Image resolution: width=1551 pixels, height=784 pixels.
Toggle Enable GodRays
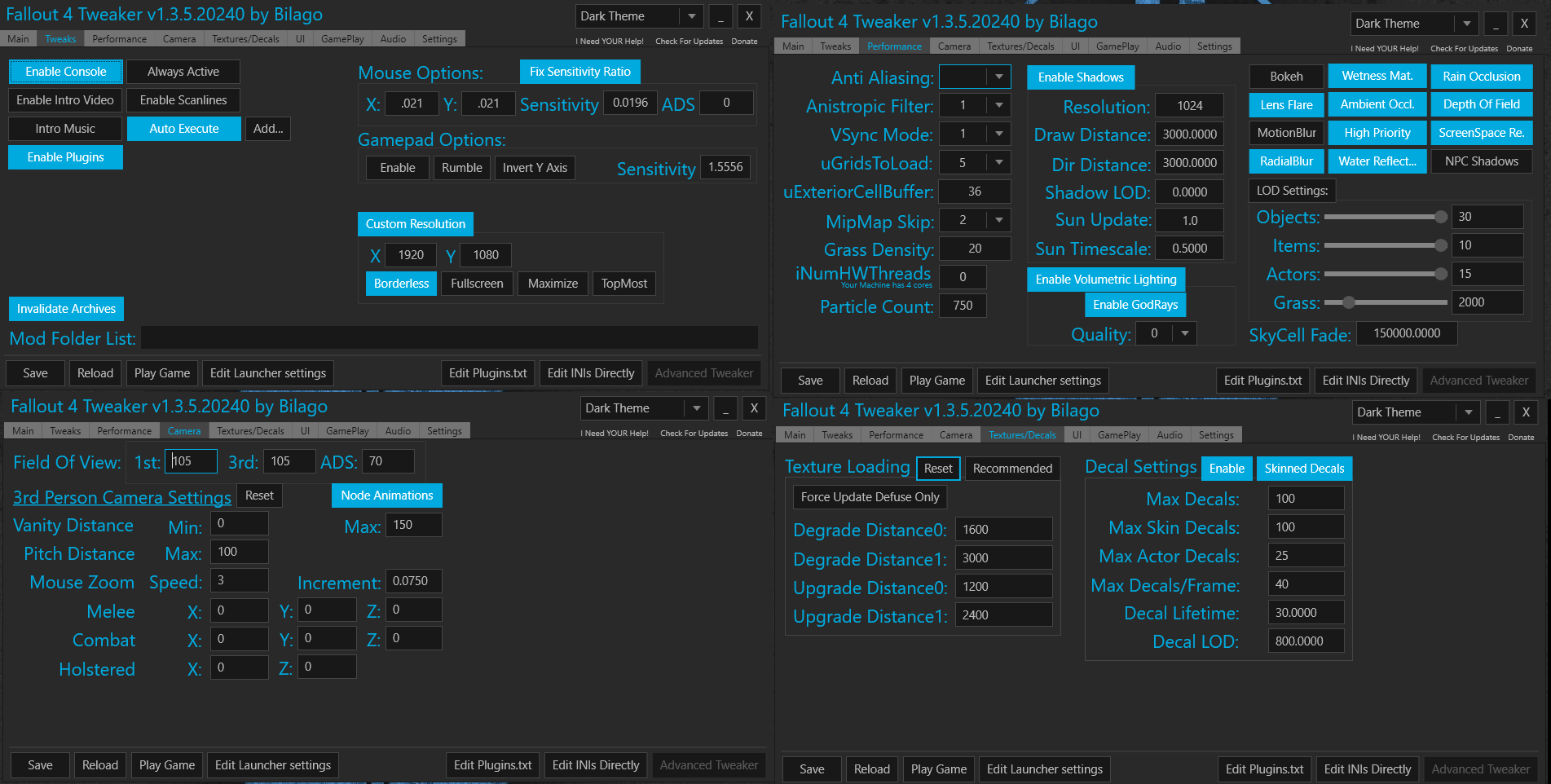click(x=1135, y=305)
